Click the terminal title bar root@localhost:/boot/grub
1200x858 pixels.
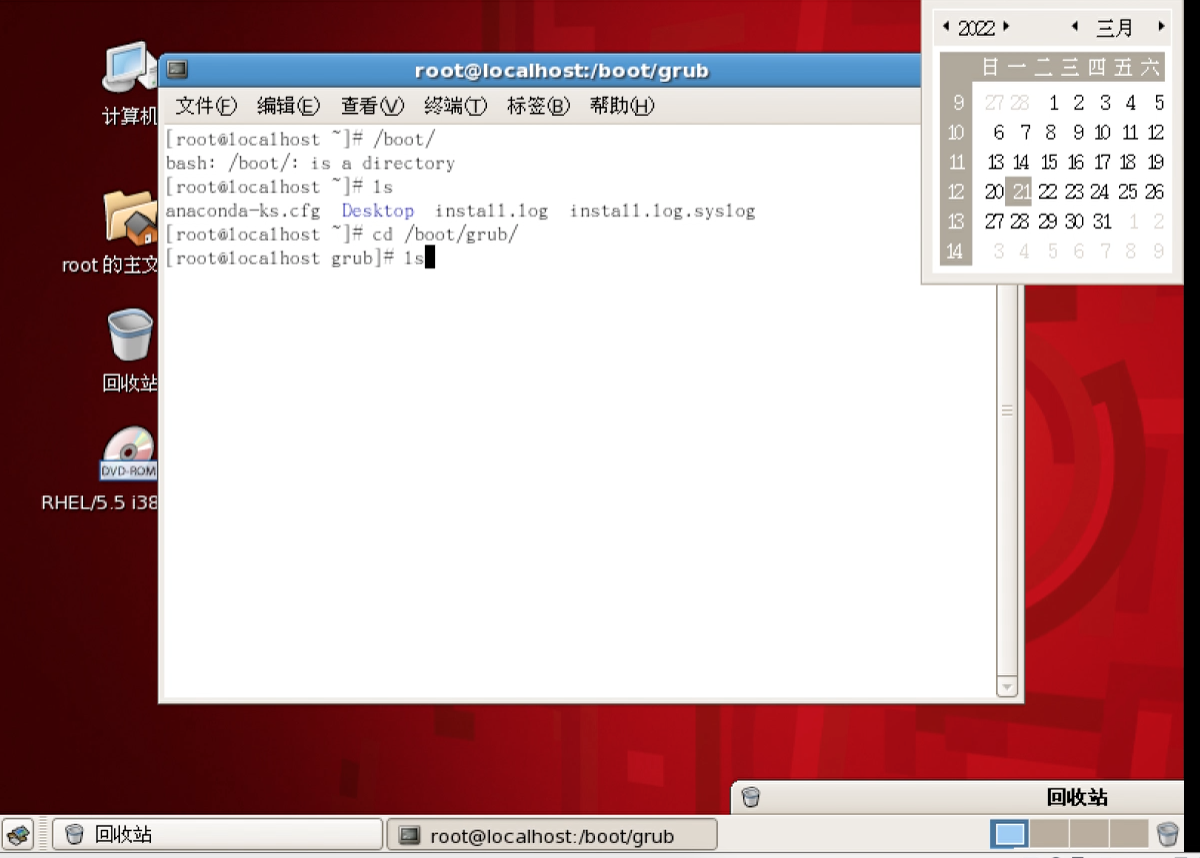pos(561,71)
